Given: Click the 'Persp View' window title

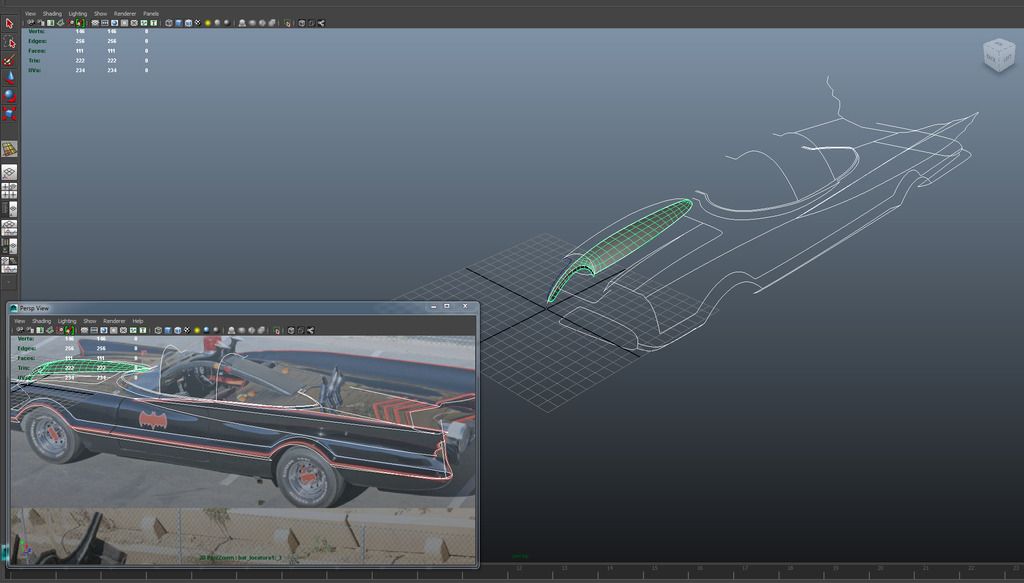Looking at the screenshot, I should 34,308.
